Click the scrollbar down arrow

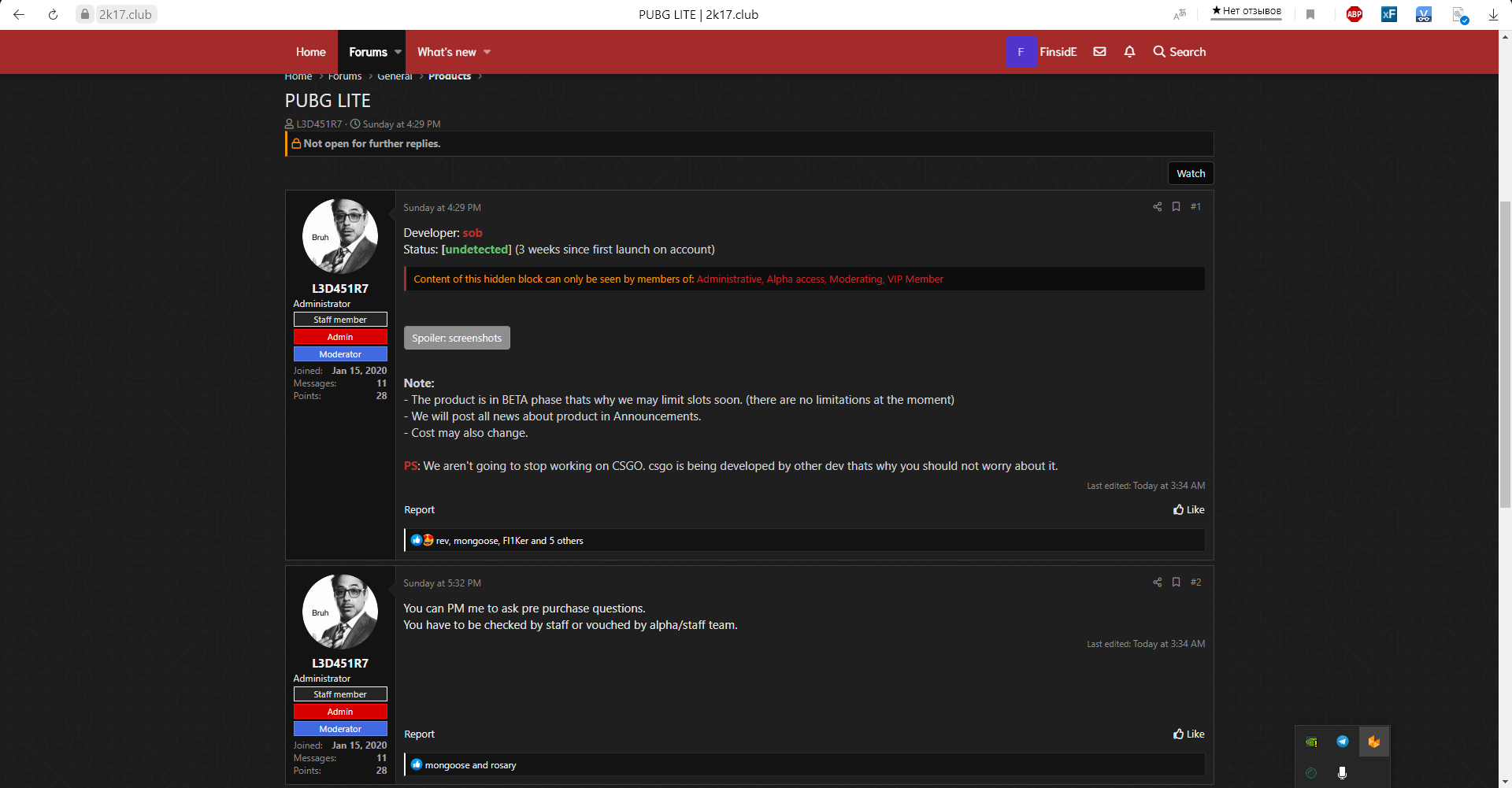click(x=1505, y=781)
